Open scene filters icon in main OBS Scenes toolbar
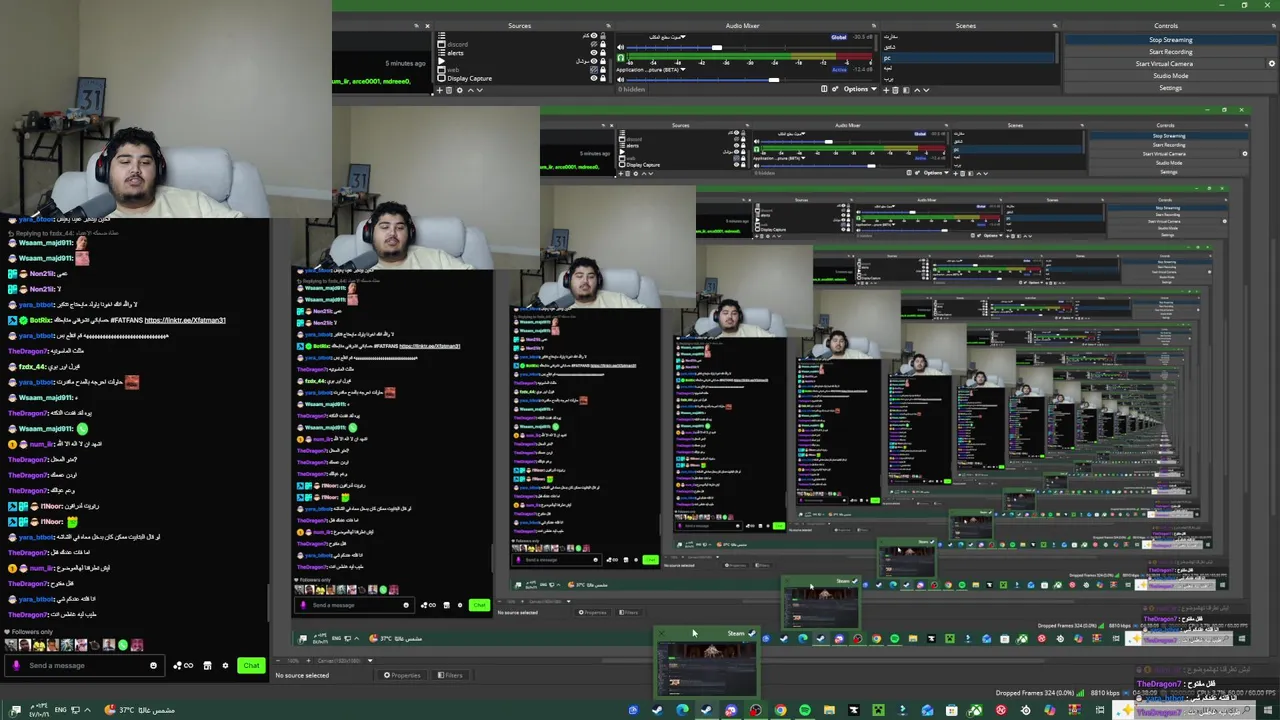 [x=906, y=90]
